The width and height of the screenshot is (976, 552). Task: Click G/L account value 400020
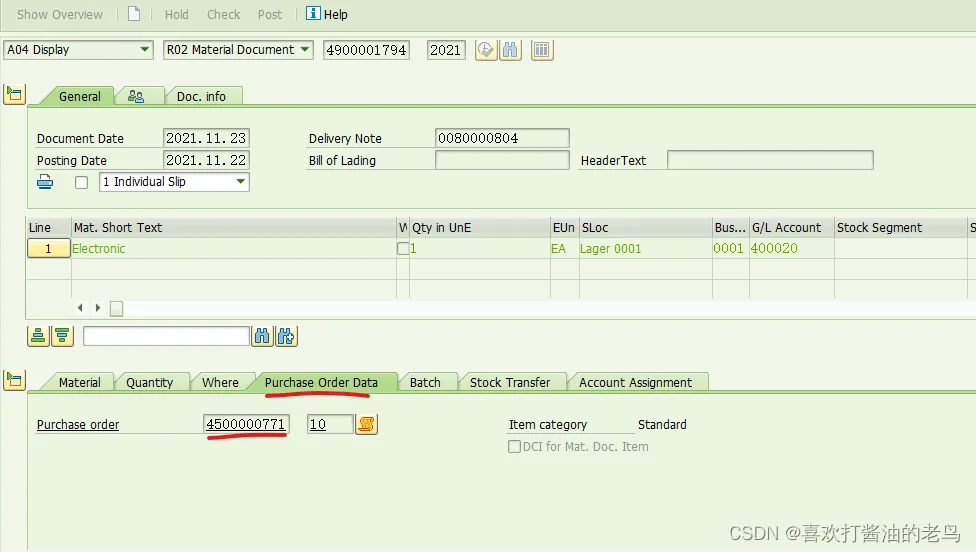[x=791, y=248]
